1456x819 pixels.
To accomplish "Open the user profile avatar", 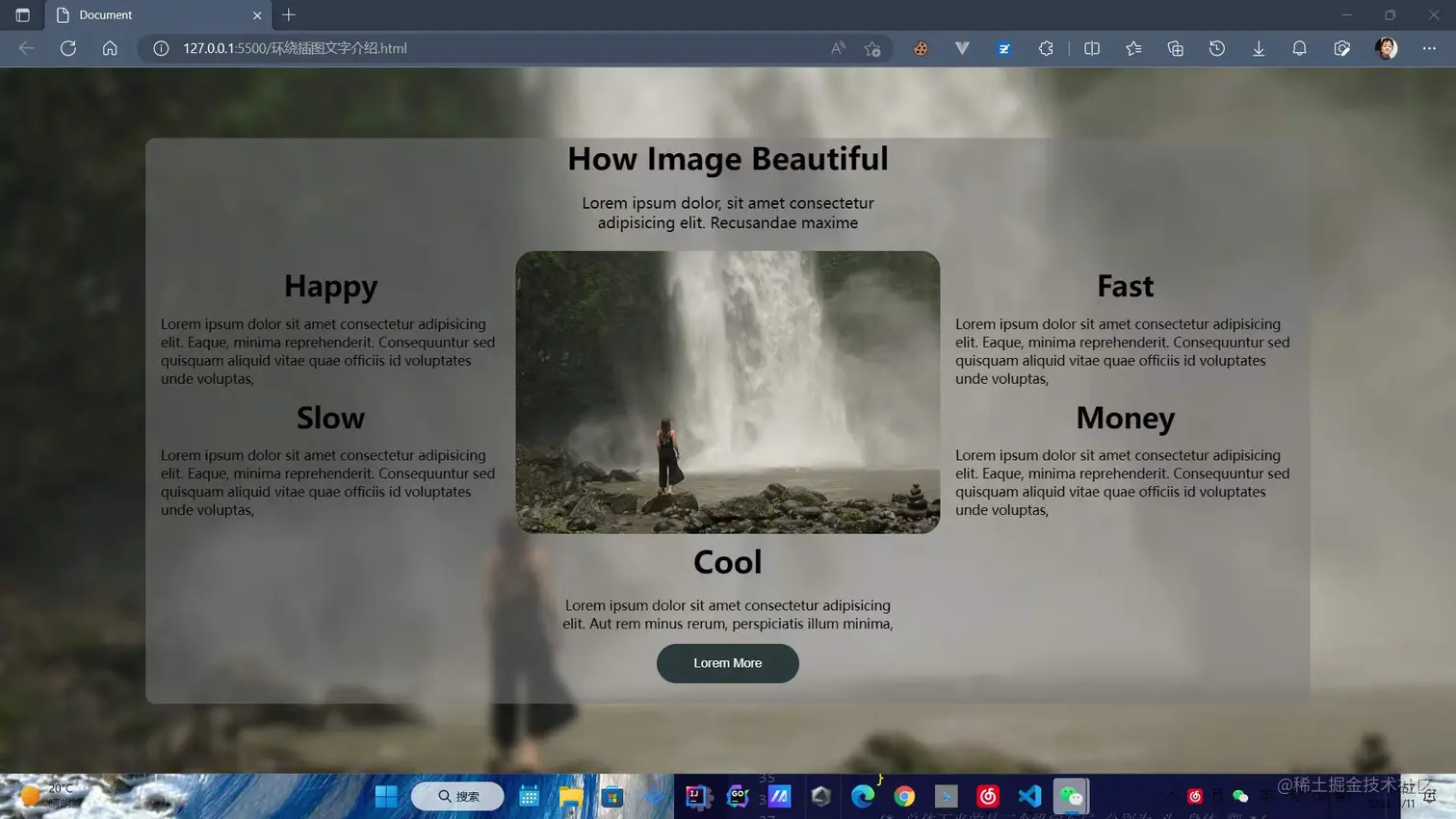I will coord(1387,48).
